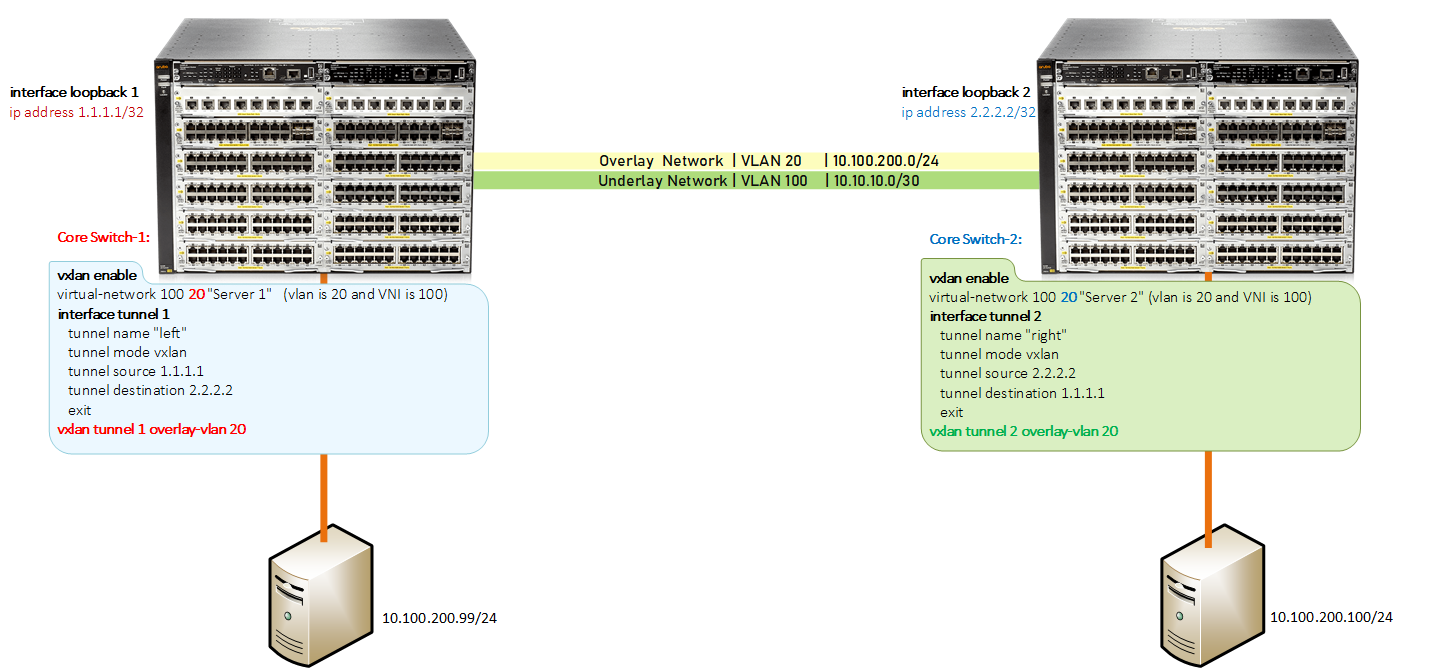Viewport: 1445px width, 668px height.
Task: Click the orange link line above the right server
Action: click(x=1208, y=499)
